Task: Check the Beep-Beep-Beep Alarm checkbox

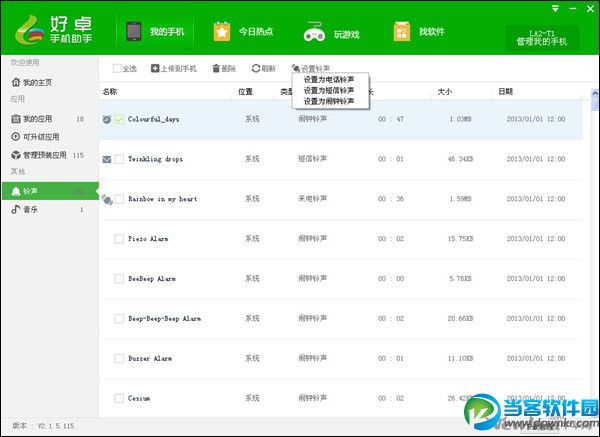Action: (x=119, y=318)
